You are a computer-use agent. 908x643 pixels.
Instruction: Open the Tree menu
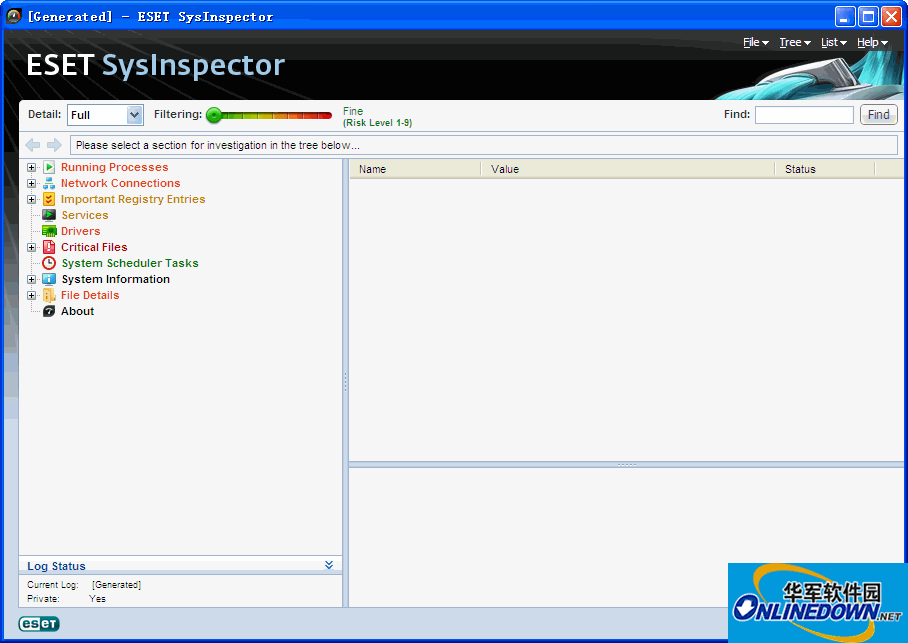pyautogui.click(x=794, y=42)
